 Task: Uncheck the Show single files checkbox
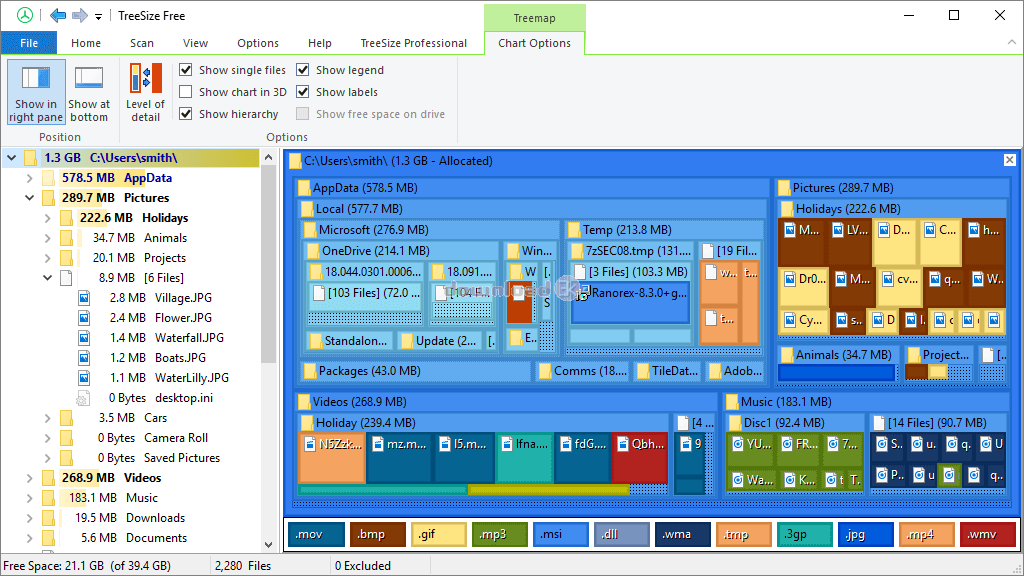[186, 70]
